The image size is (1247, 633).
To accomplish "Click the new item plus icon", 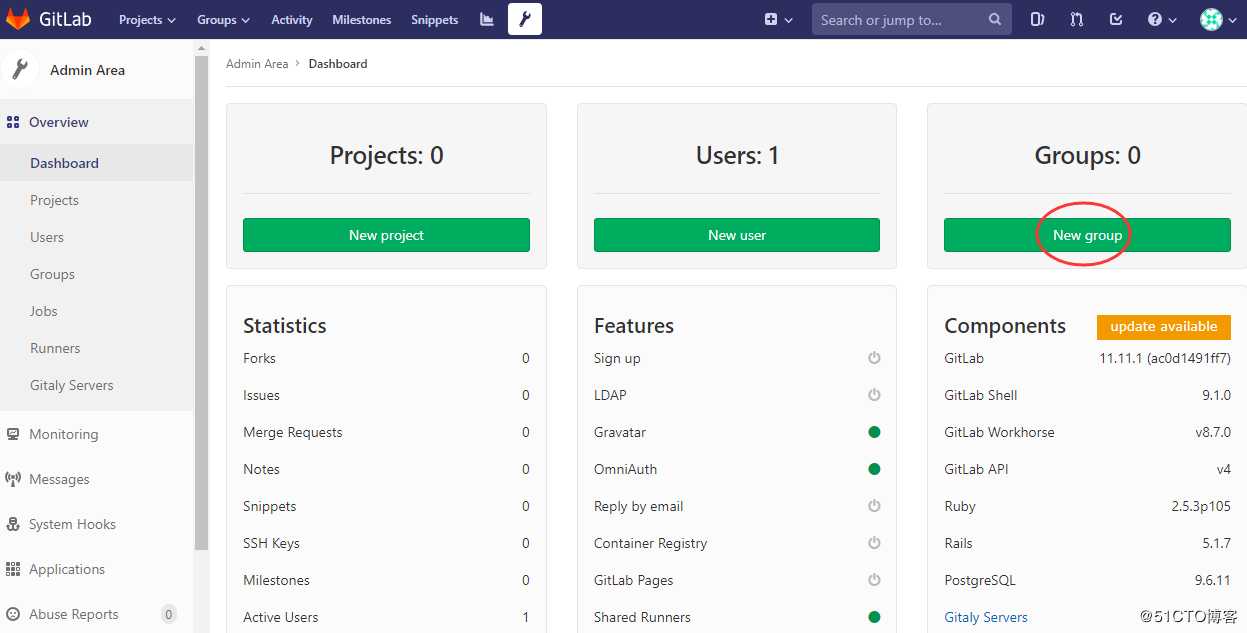I will pos(771,19).
